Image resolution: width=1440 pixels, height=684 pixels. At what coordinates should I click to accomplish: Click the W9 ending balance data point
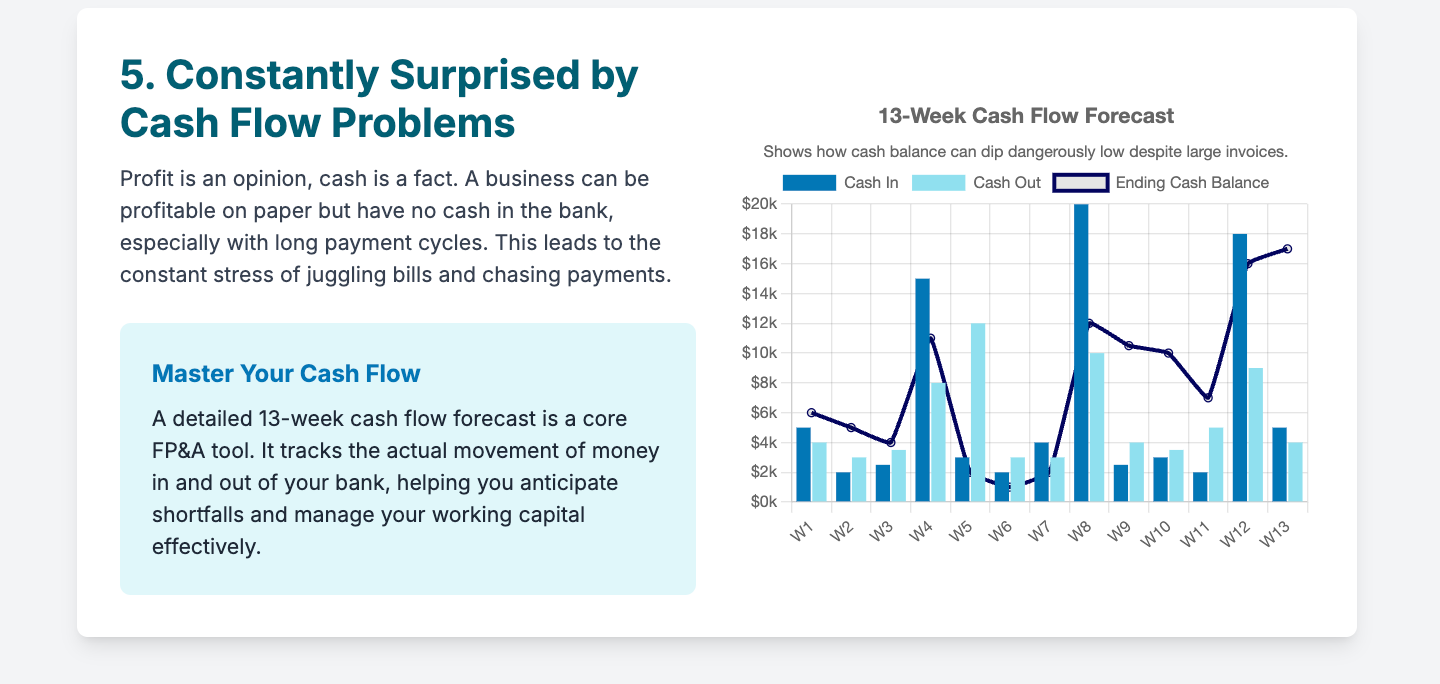pyautogui.click(x=1129, y=345)
